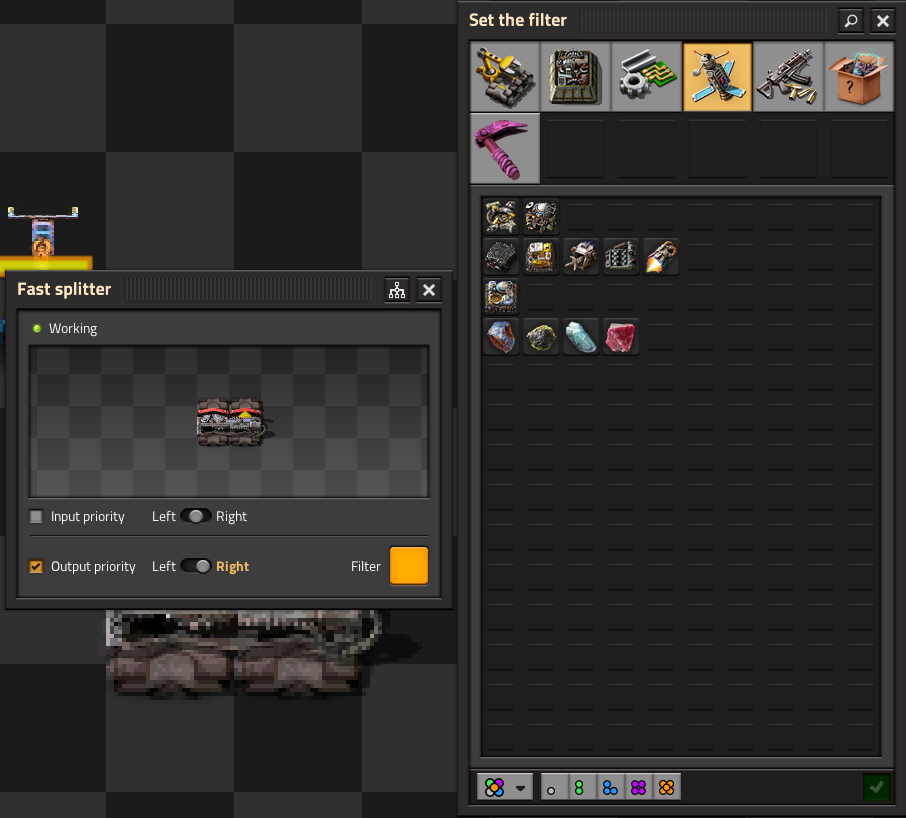Image resolution: width=906 pixels, height=818 pixels.
Task: Pick the asteroid collector item
Action: (x=581, y=256)
